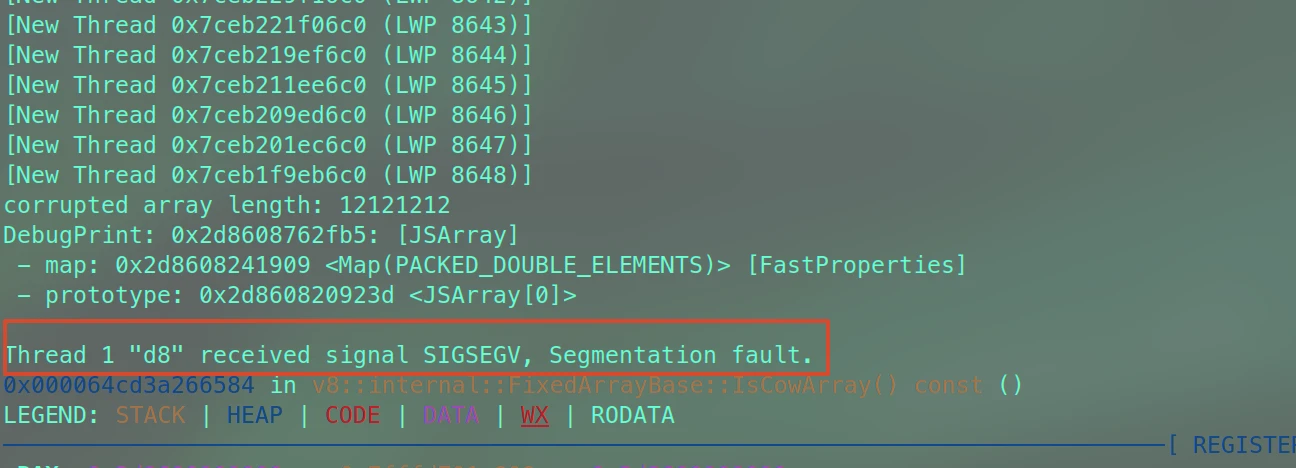Select the DebugPrint JSArray line
The height and width of the screenshot is (468, 1296).
[261, 235]
